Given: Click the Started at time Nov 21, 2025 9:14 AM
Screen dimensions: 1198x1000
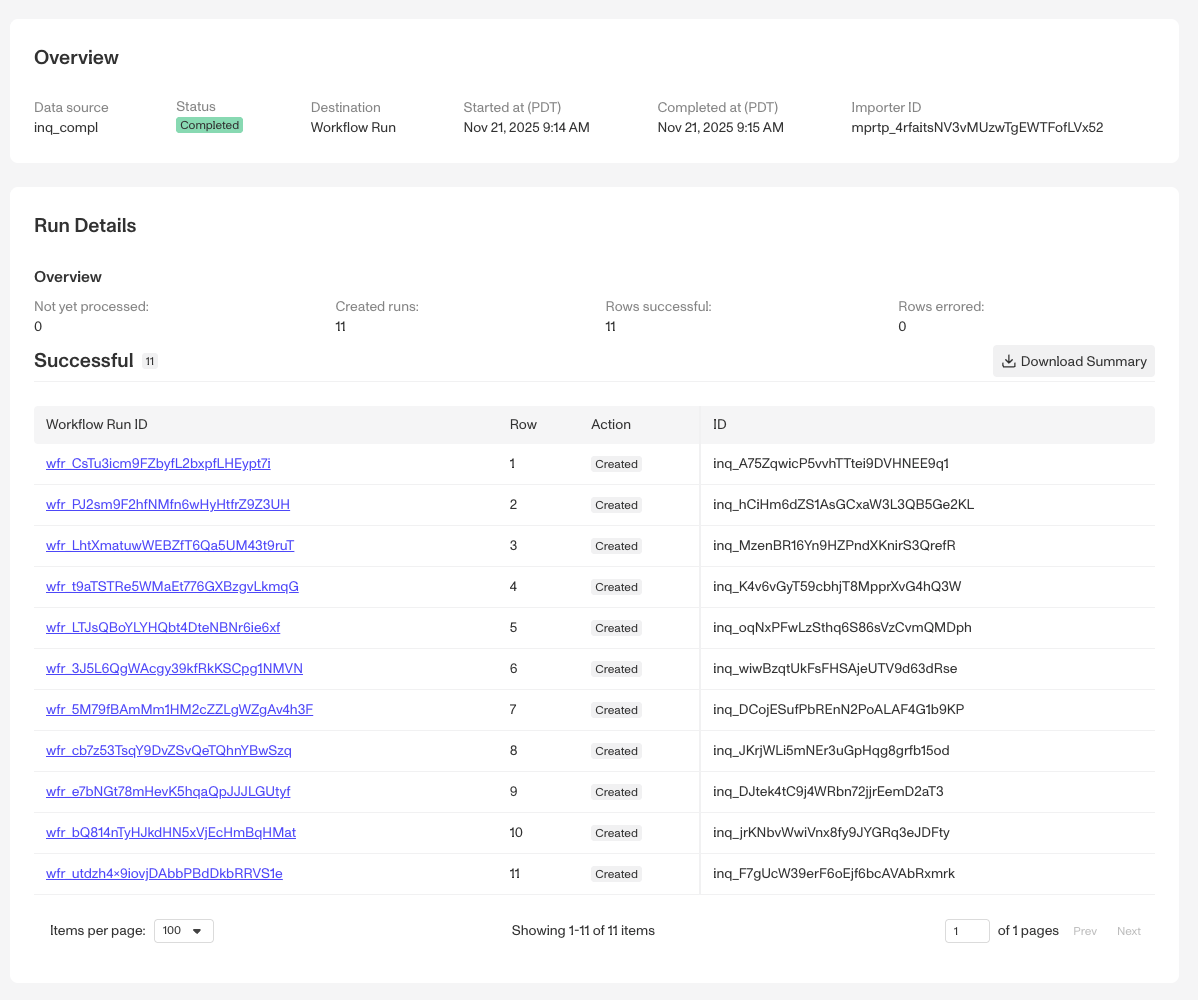Looking at the screenshot, I should click(526, 128).
